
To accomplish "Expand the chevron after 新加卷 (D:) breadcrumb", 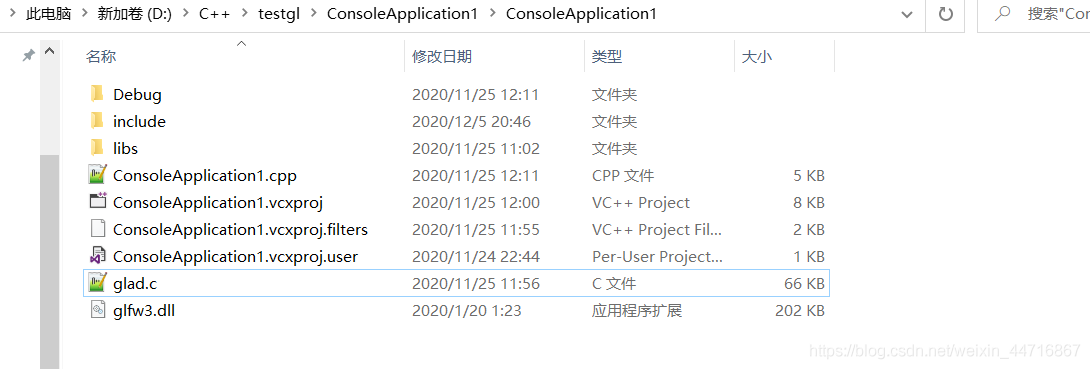I will pos(185,14).
